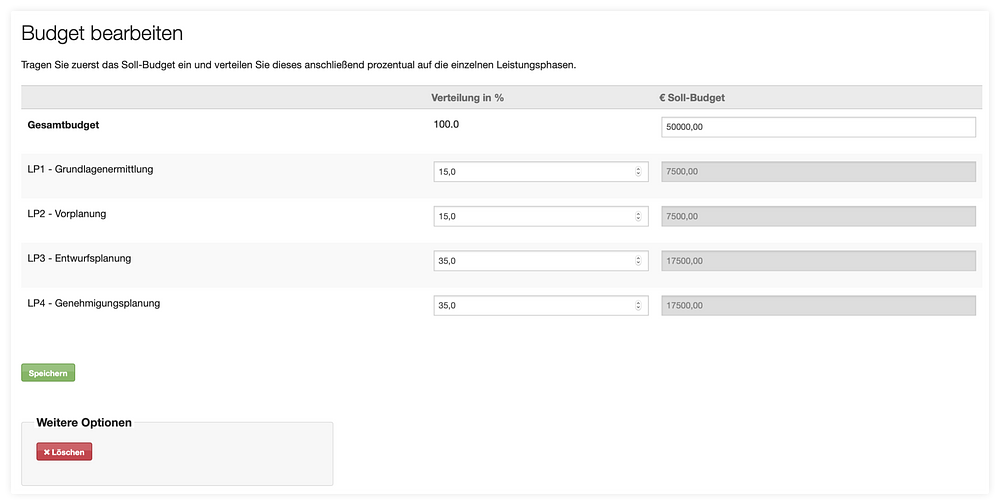Click the LP4 percentage stepper arrows
The image size is (1000, 504).
pos(638,306)
